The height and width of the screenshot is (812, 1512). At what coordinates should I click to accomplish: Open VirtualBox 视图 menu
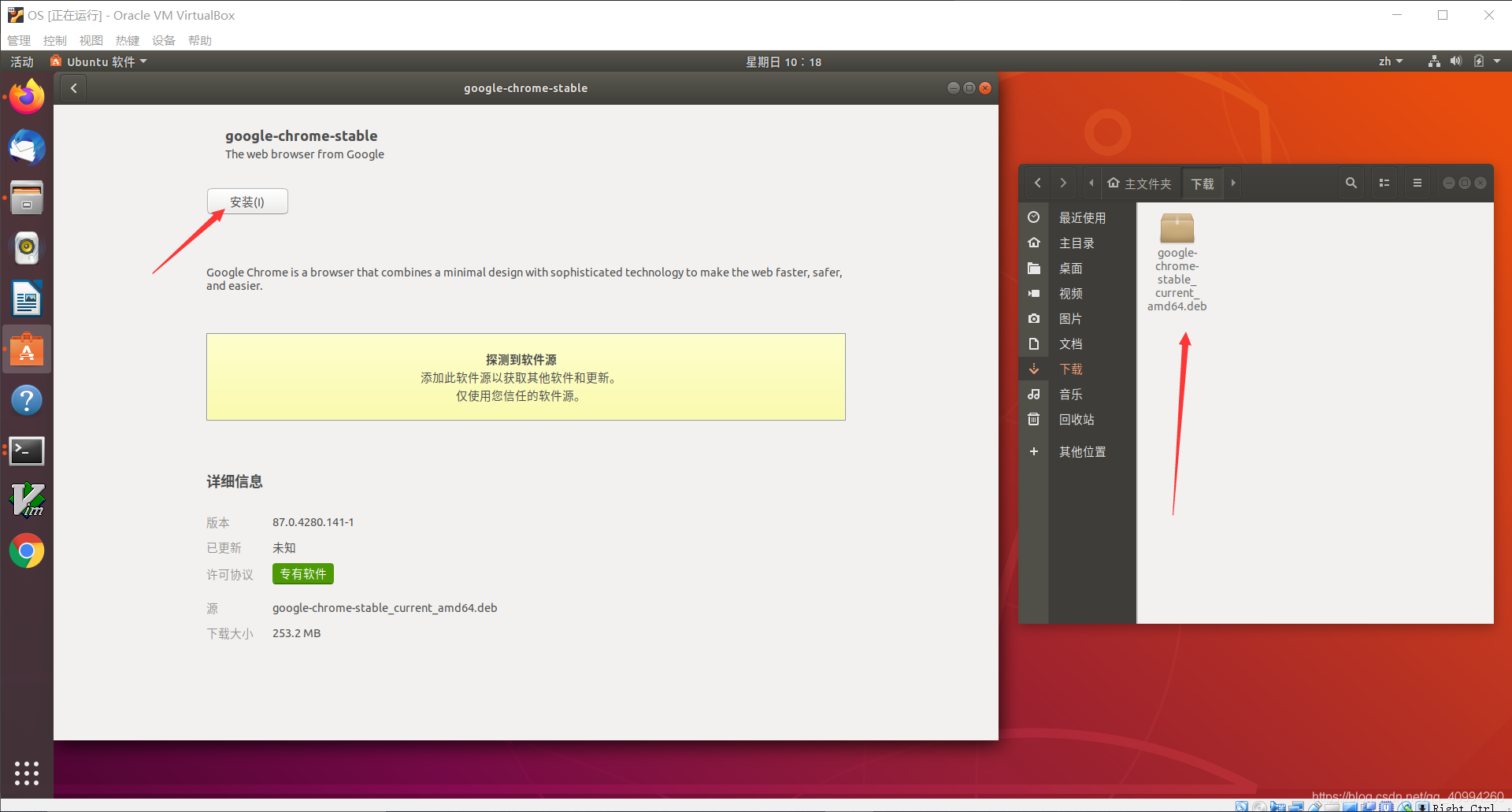click(91, 40)
